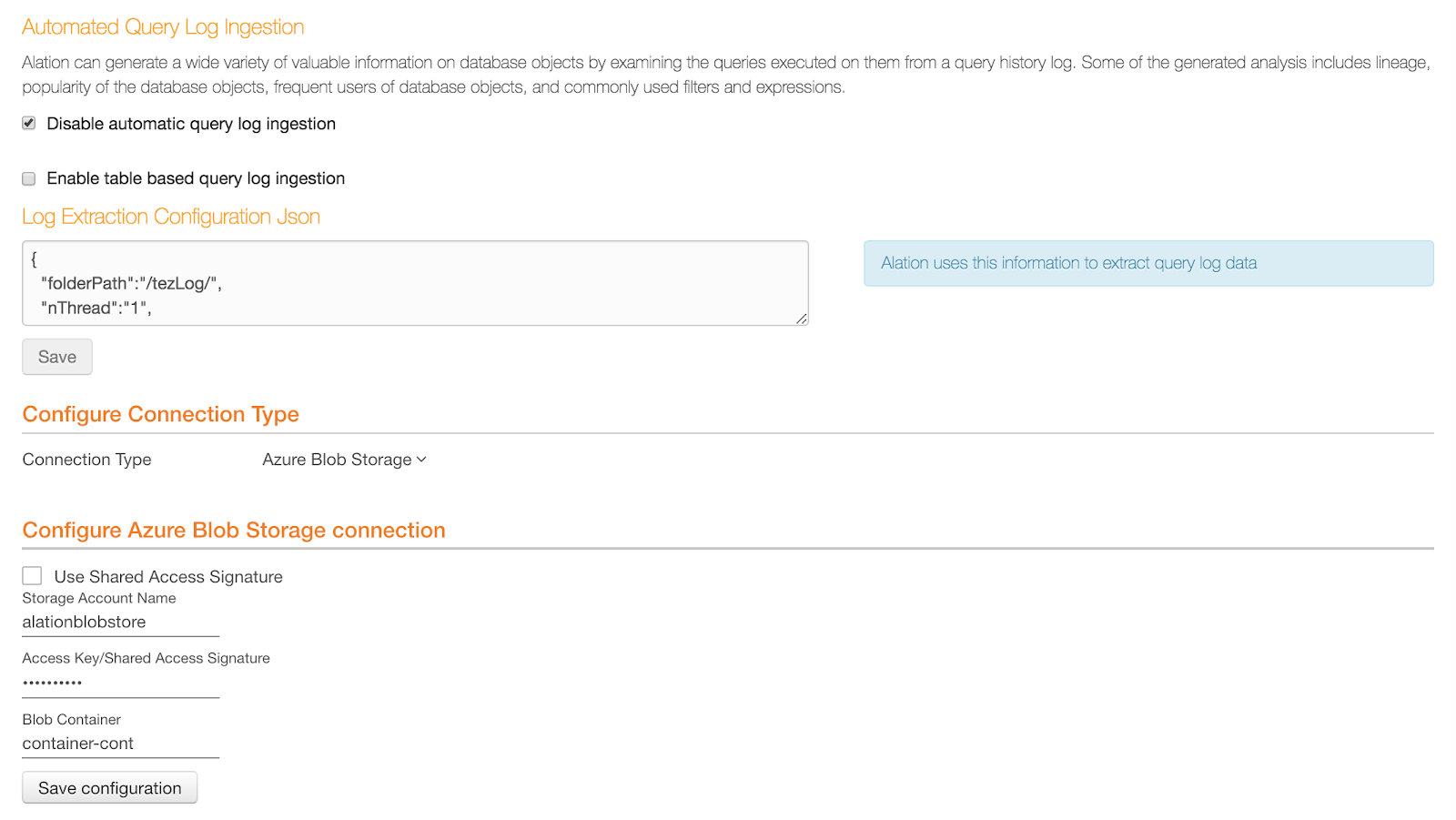
Task: Focus the Log Extraction Configuration Json text area
Action: [416, 283]
